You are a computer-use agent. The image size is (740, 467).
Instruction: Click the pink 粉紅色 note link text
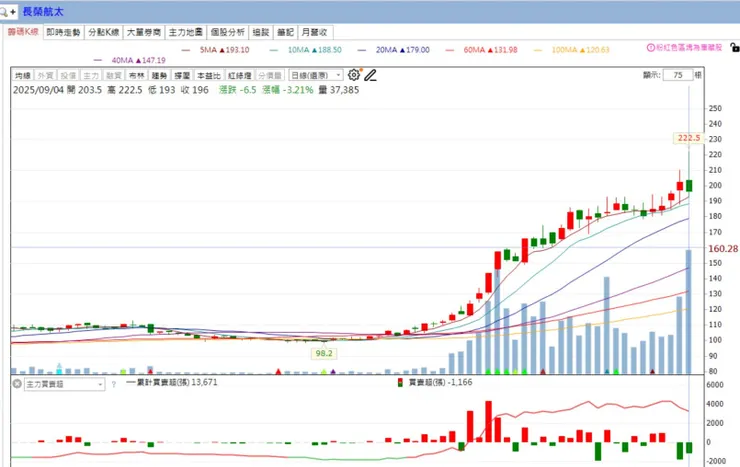(x=689, y=48)
